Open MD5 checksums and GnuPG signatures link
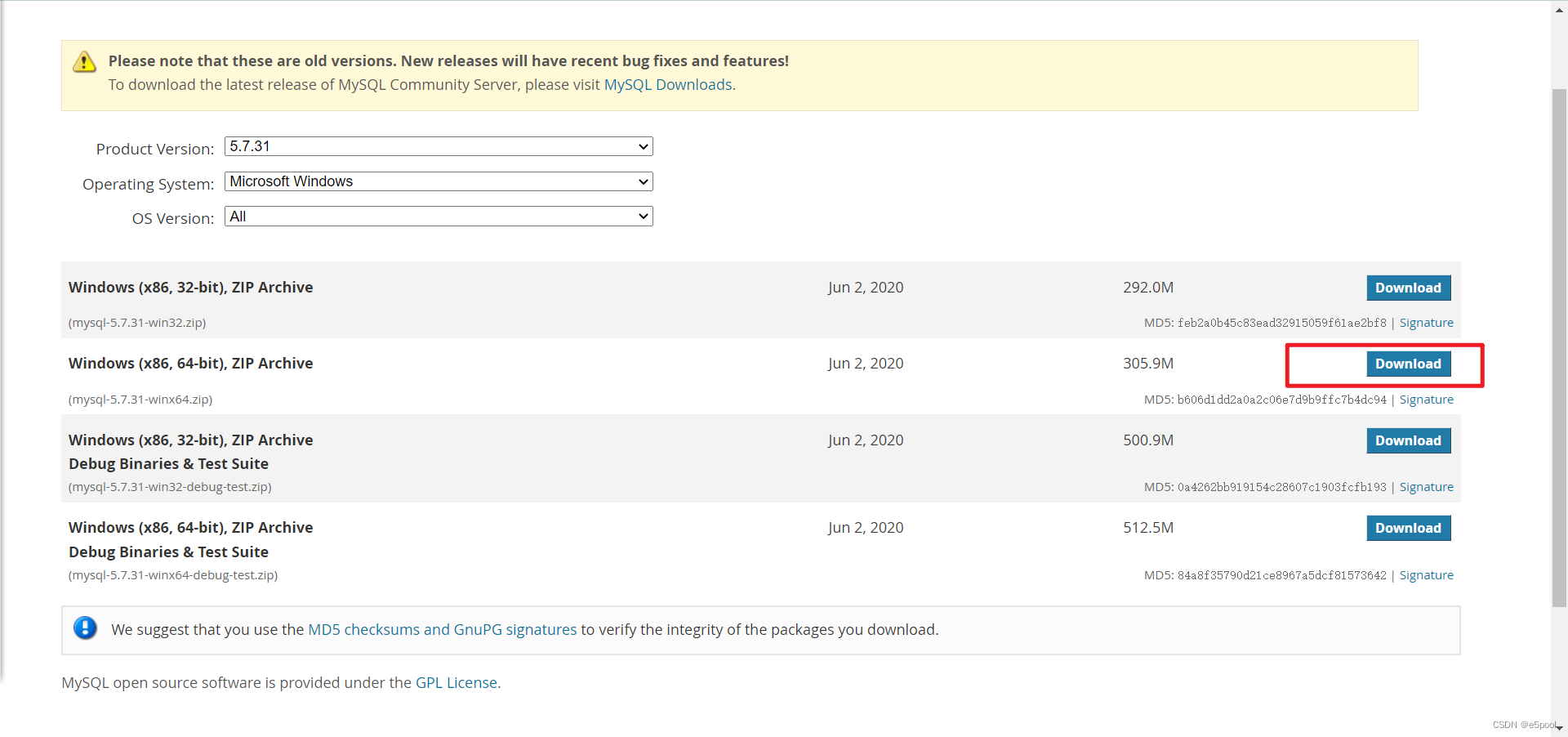 pos(442,629)
